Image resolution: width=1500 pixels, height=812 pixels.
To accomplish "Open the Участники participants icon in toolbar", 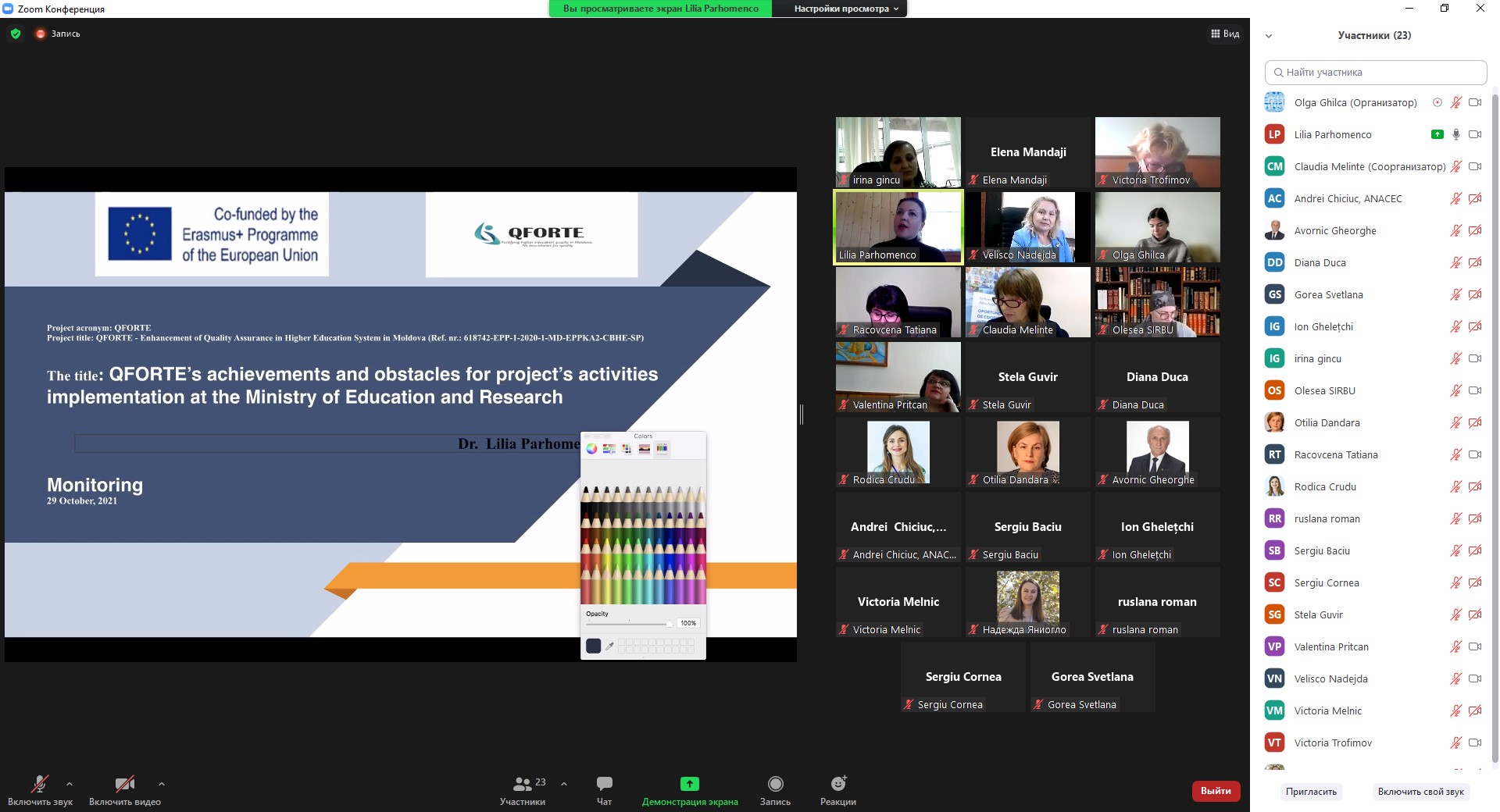I will pyautogui.click(x=523, y=785).
